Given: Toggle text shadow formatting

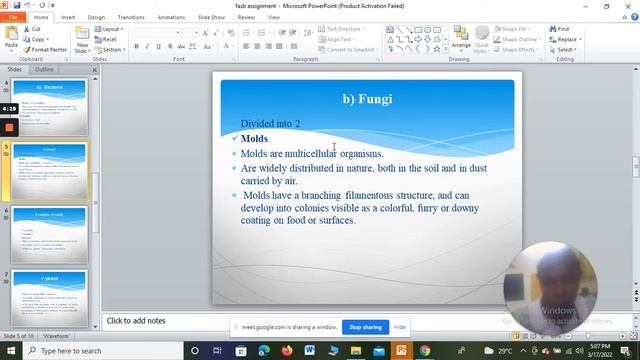Looking at the screenshot, I should 170,46.
